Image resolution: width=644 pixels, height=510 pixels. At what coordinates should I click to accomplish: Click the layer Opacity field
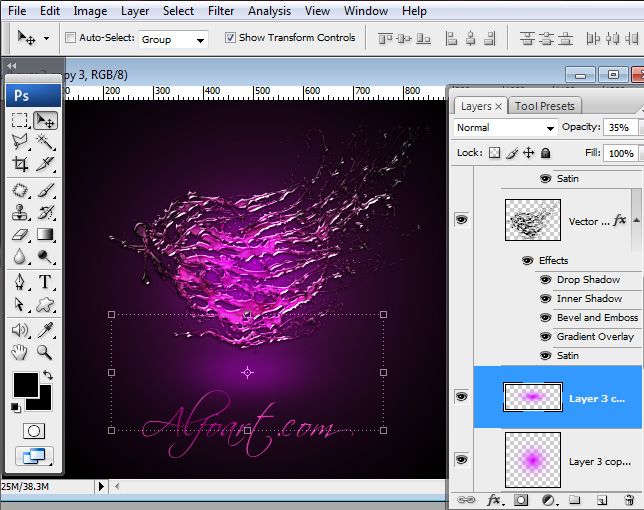point(618,128)
